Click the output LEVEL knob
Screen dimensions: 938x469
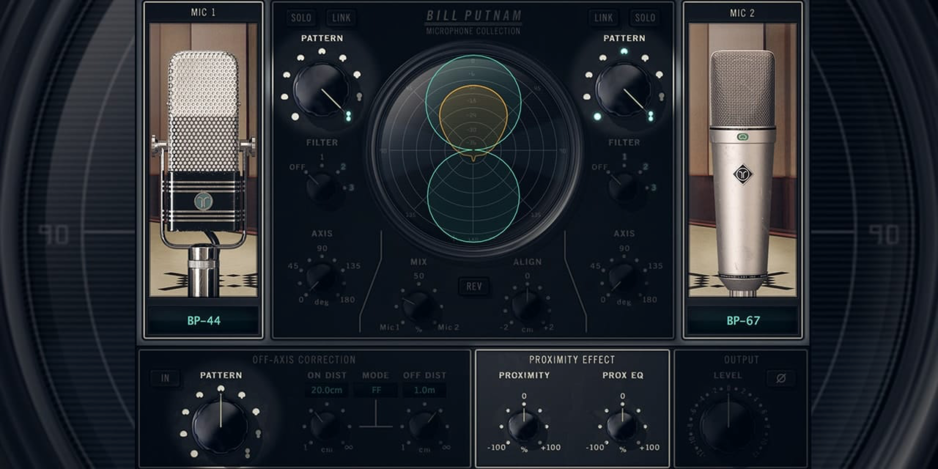pos(728,426)
